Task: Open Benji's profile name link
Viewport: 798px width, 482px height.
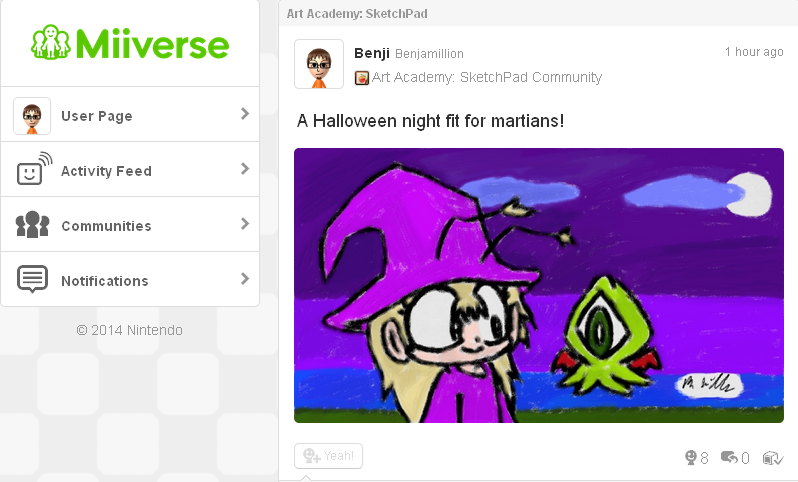Action: click(372, 53)
